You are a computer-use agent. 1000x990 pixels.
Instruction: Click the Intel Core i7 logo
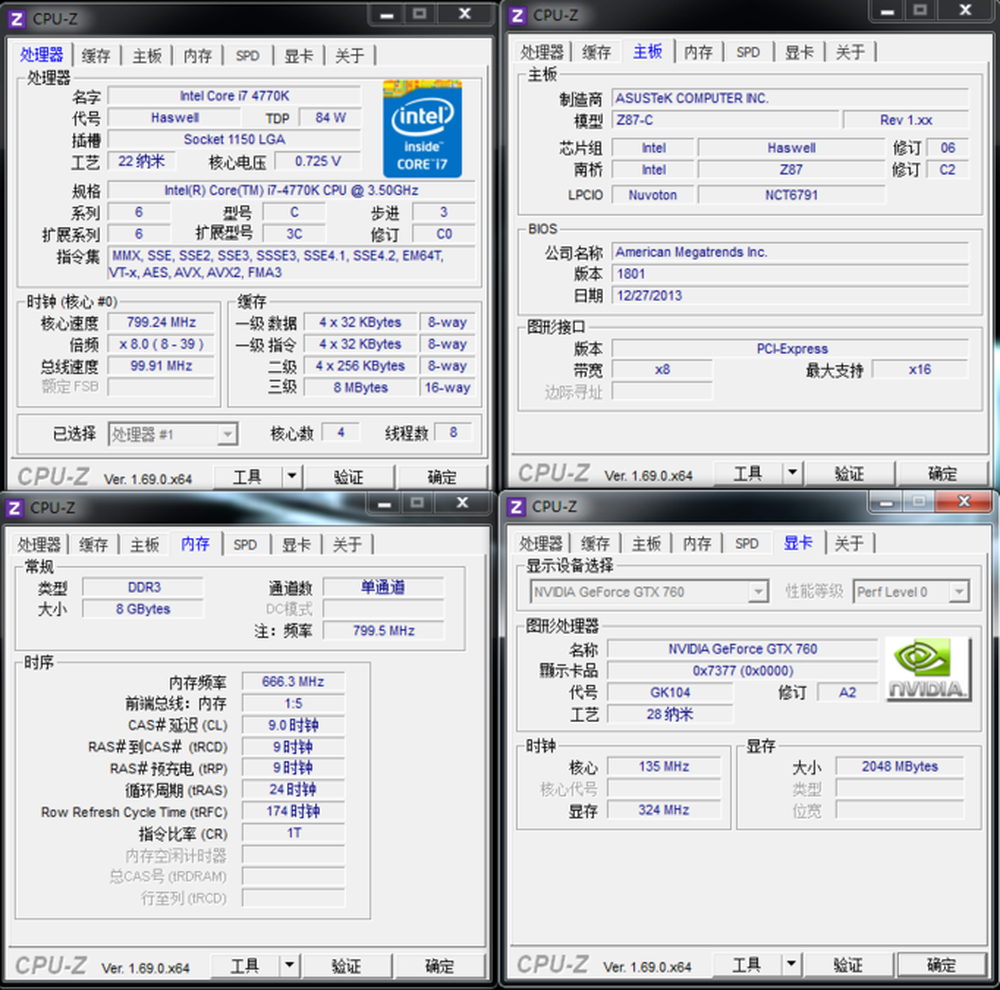422,129
